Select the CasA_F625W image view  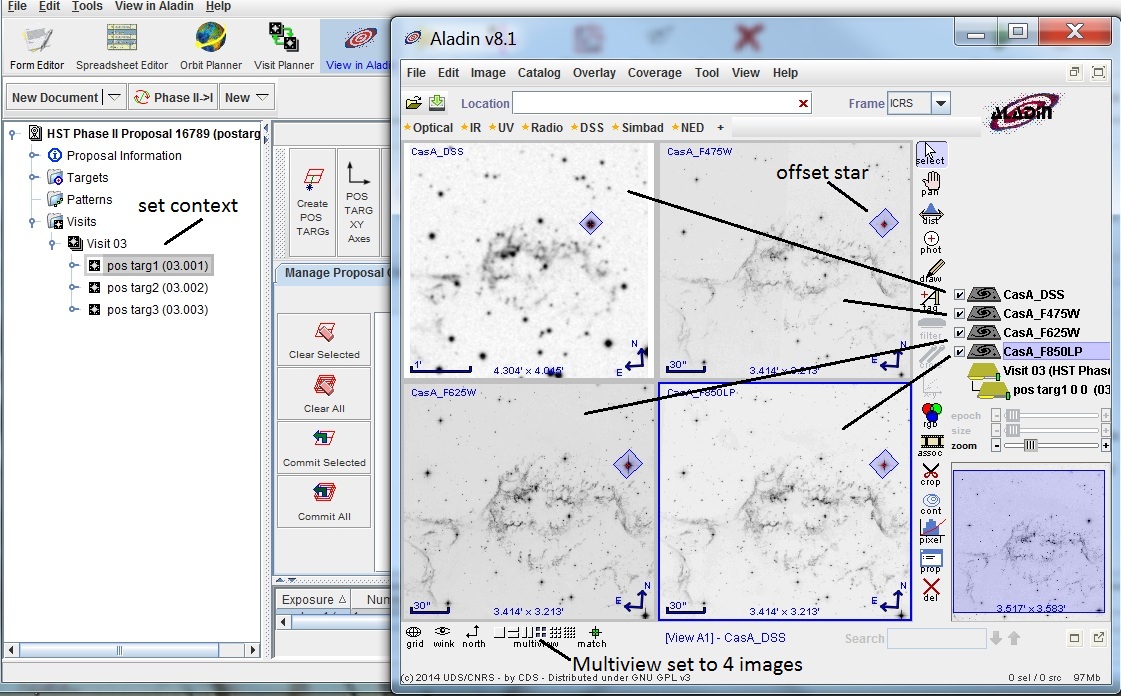tap(528, 501)
